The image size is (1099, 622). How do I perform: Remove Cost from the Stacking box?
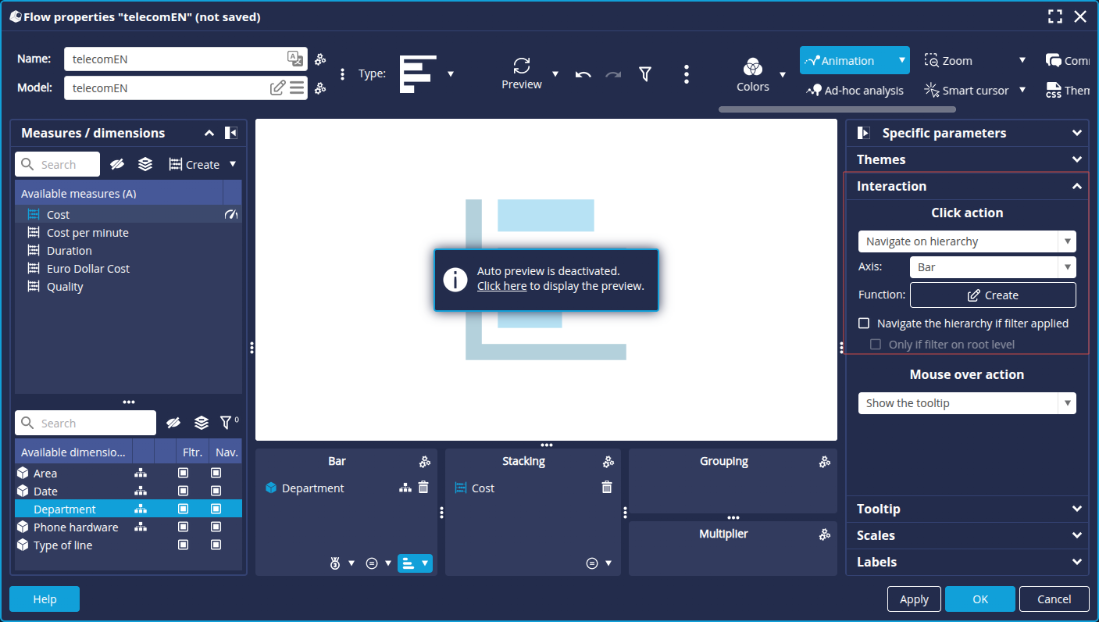tap(606, 488)
